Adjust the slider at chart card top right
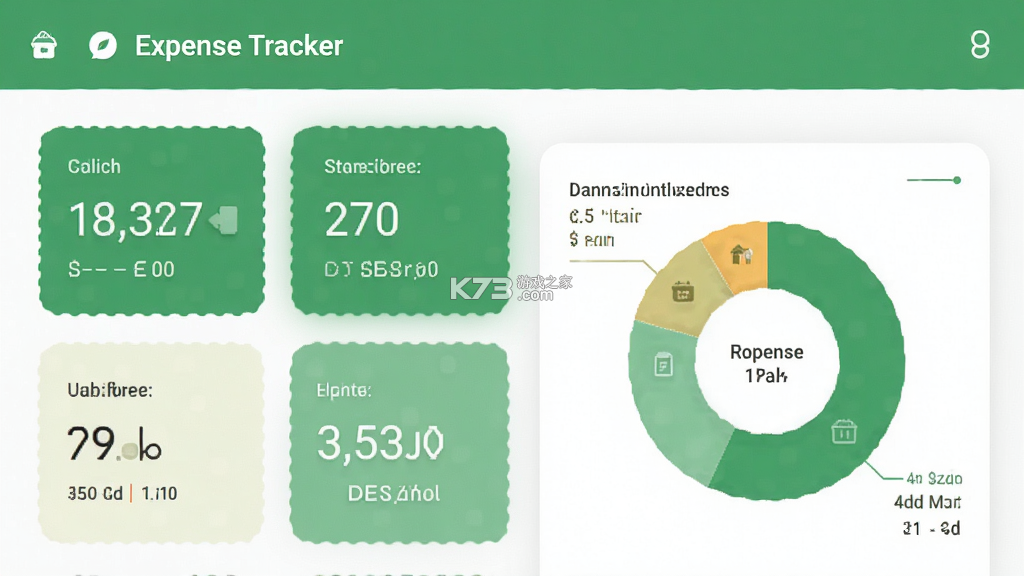Screen dimensions: 1024x576 coord(934,180)
